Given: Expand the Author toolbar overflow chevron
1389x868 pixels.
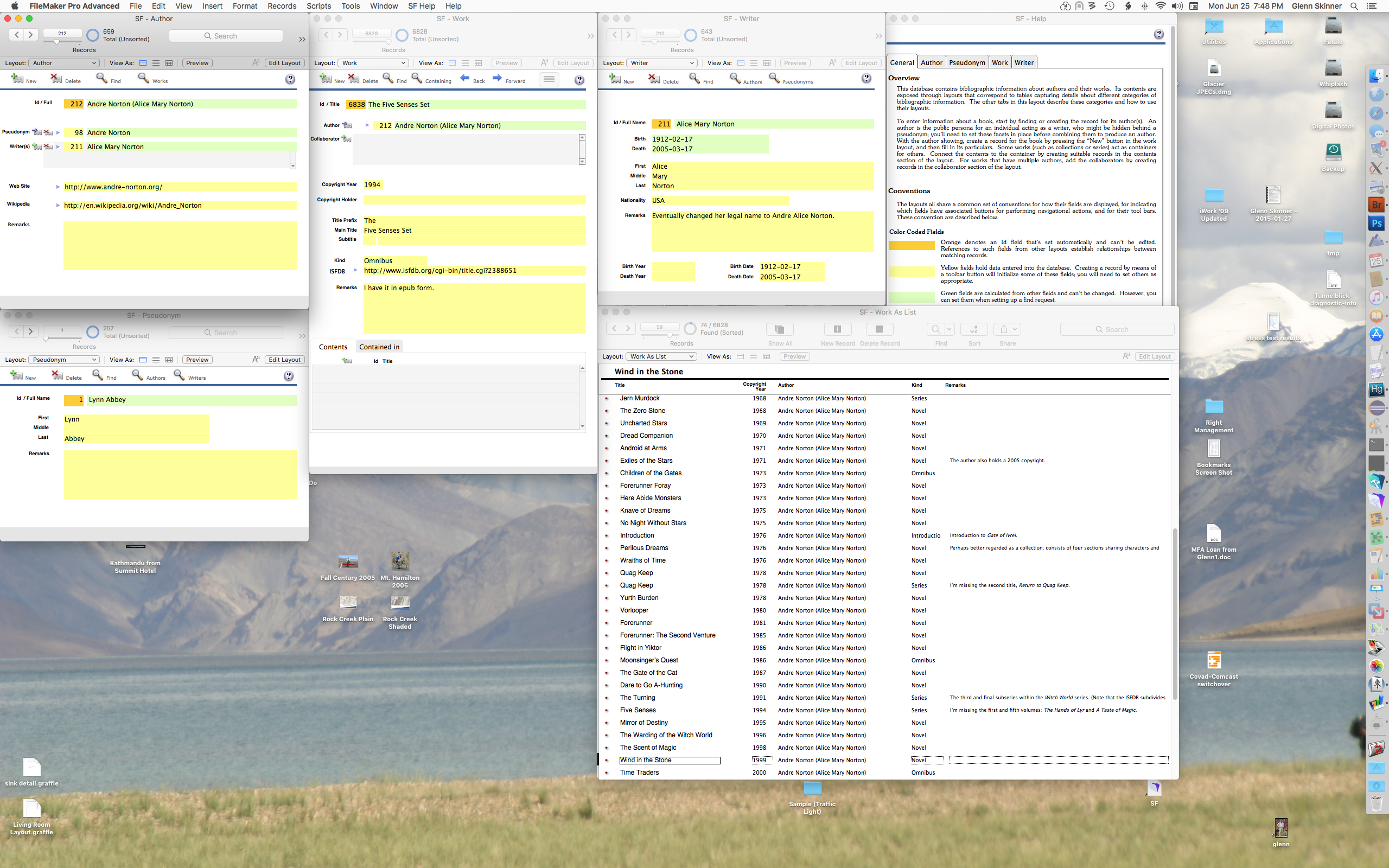Looking at the screenshot, I should tap(302, 39).
